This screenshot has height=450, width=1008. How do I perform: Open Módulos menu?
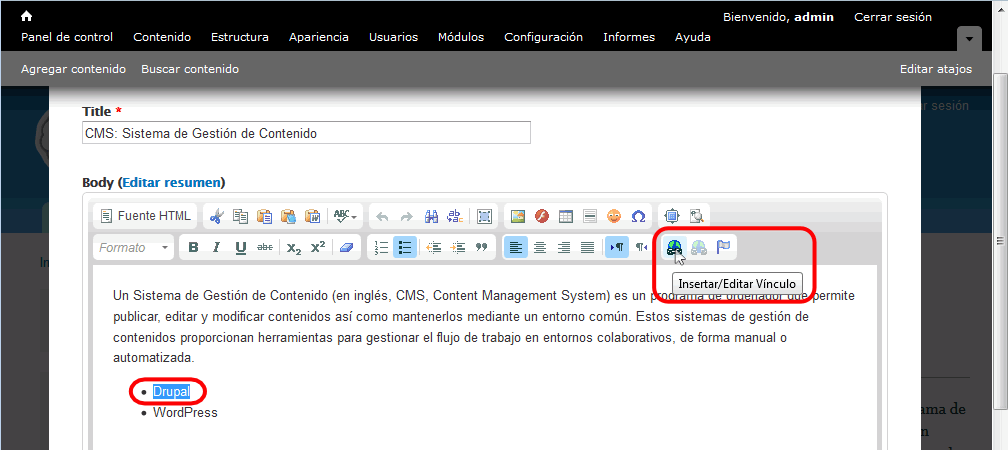(461, 37)
